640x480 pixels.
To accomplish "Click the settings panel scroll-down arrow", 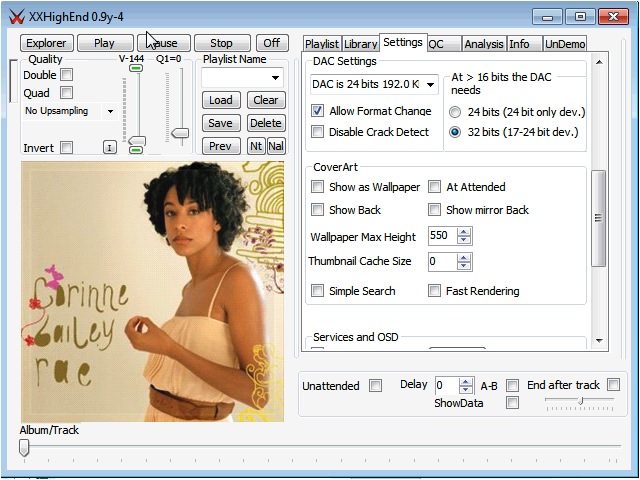I will pyautogui.click(x=599, y=340).
